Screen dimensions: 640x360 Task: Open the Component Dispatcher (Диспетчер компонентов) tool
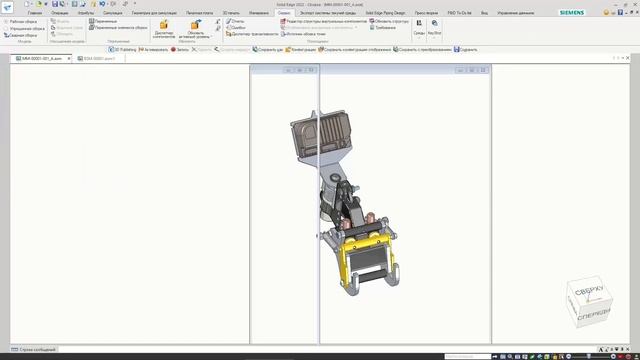pos(164,29)
